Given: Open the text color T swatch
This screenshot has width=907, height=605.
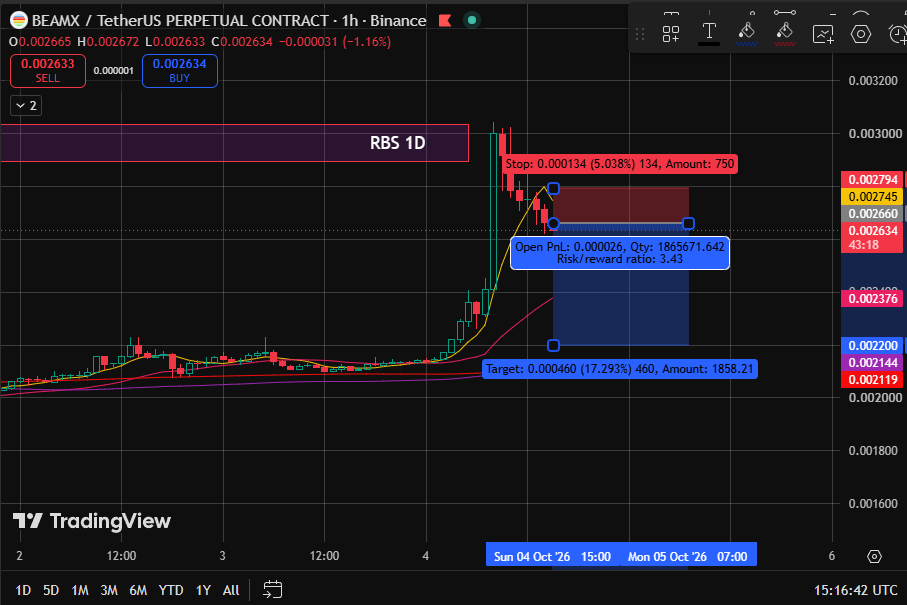Looking at the screenshot, I should coord(709,33).
